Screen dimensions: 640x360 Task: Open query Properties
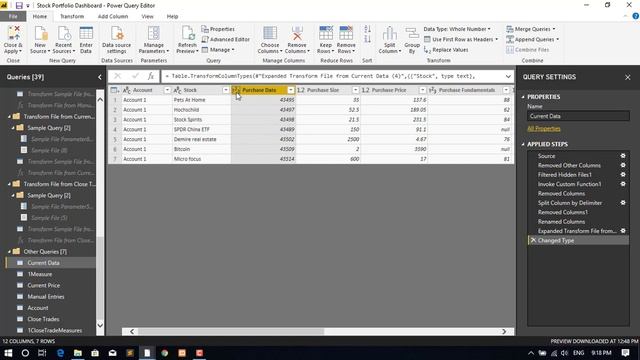pos(218,29)
